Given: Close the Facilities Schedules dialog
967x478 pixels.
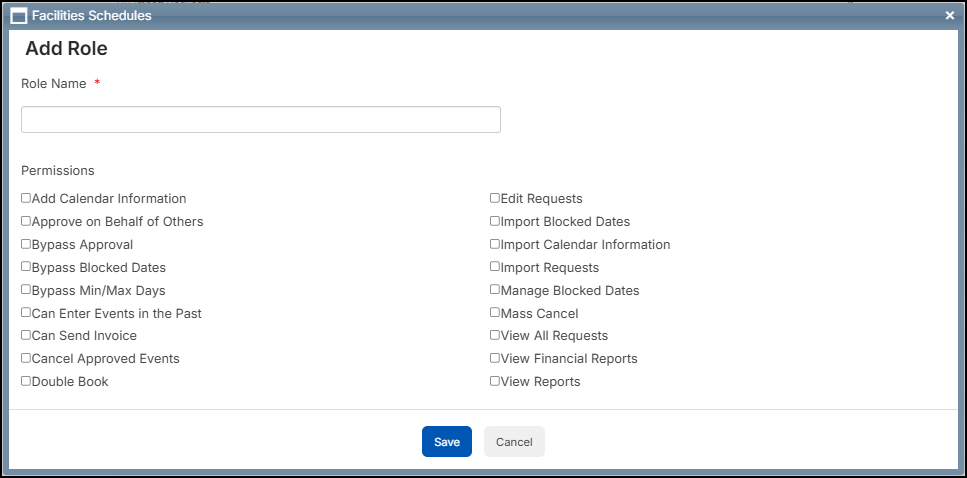Looking at the screenshot, I should 950,15.
